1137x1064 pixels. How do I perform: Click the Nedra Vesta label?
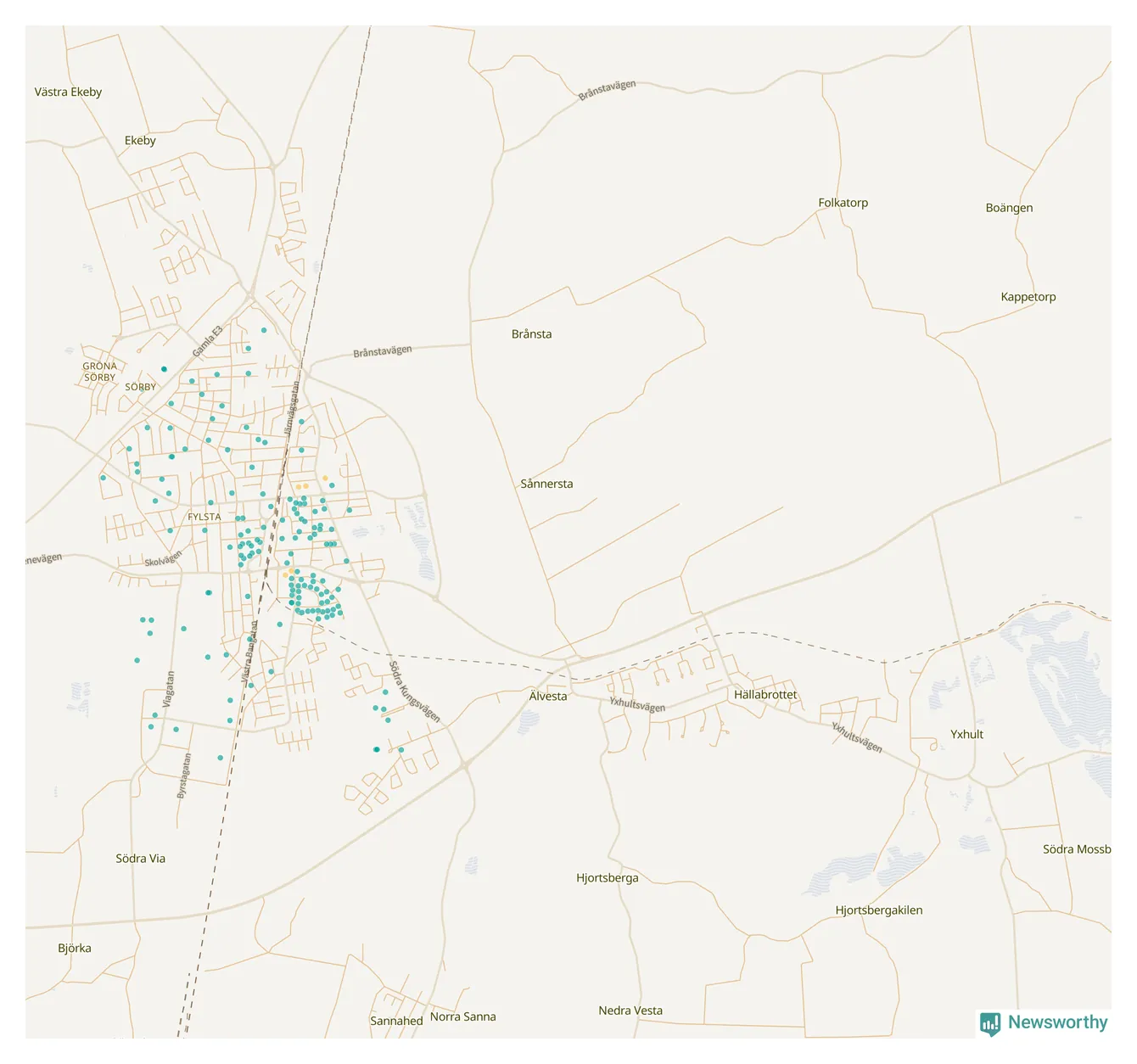pyautogui.click(x=630, y=1011)
